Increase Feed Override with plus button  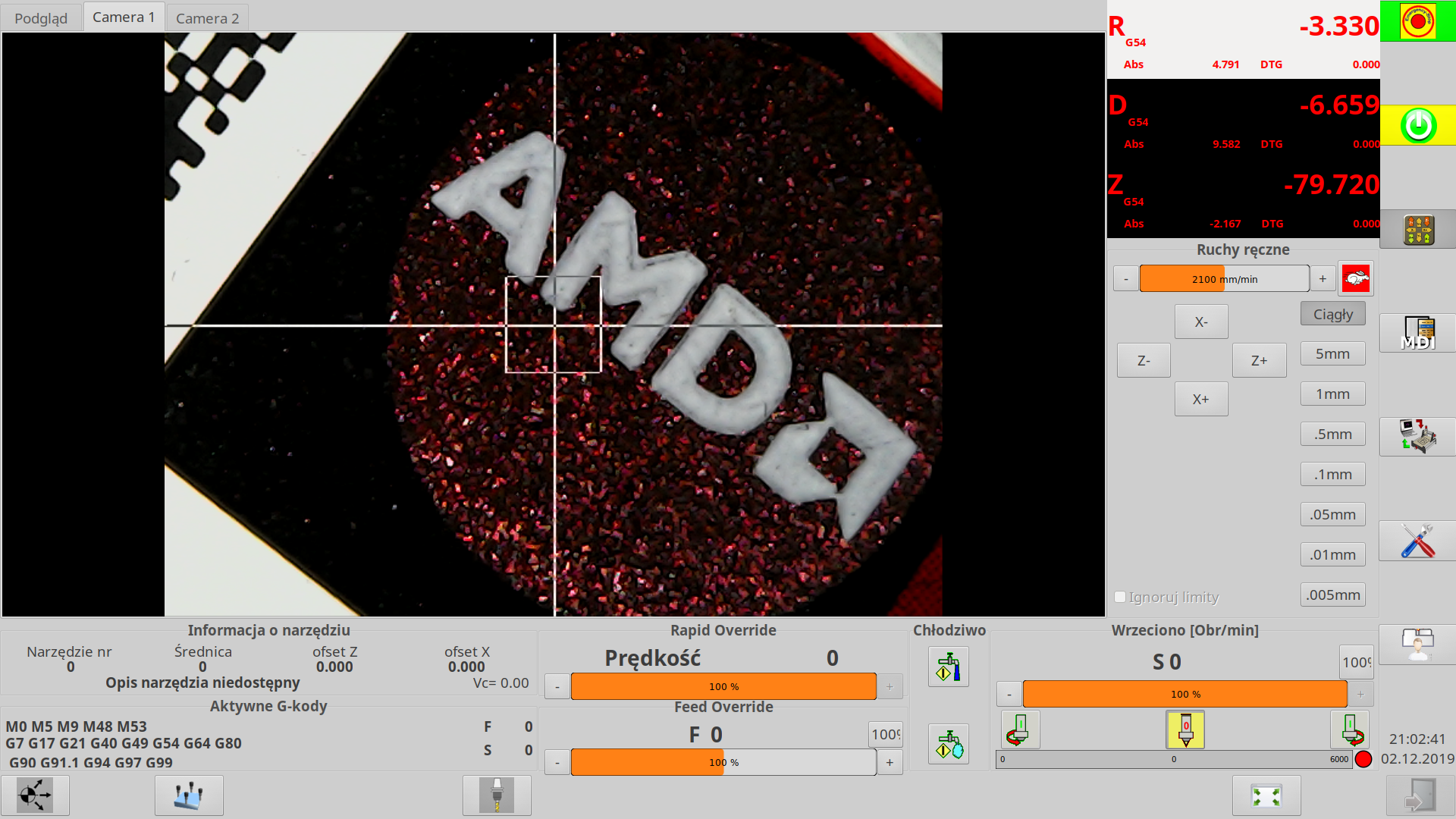pos(890,763)
